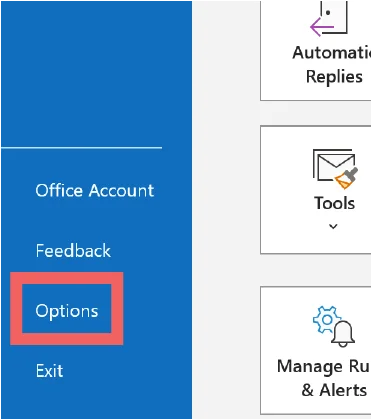Screen dimensions: 371x419
Task: Open Outlook Options
Action: coord(67,311)
